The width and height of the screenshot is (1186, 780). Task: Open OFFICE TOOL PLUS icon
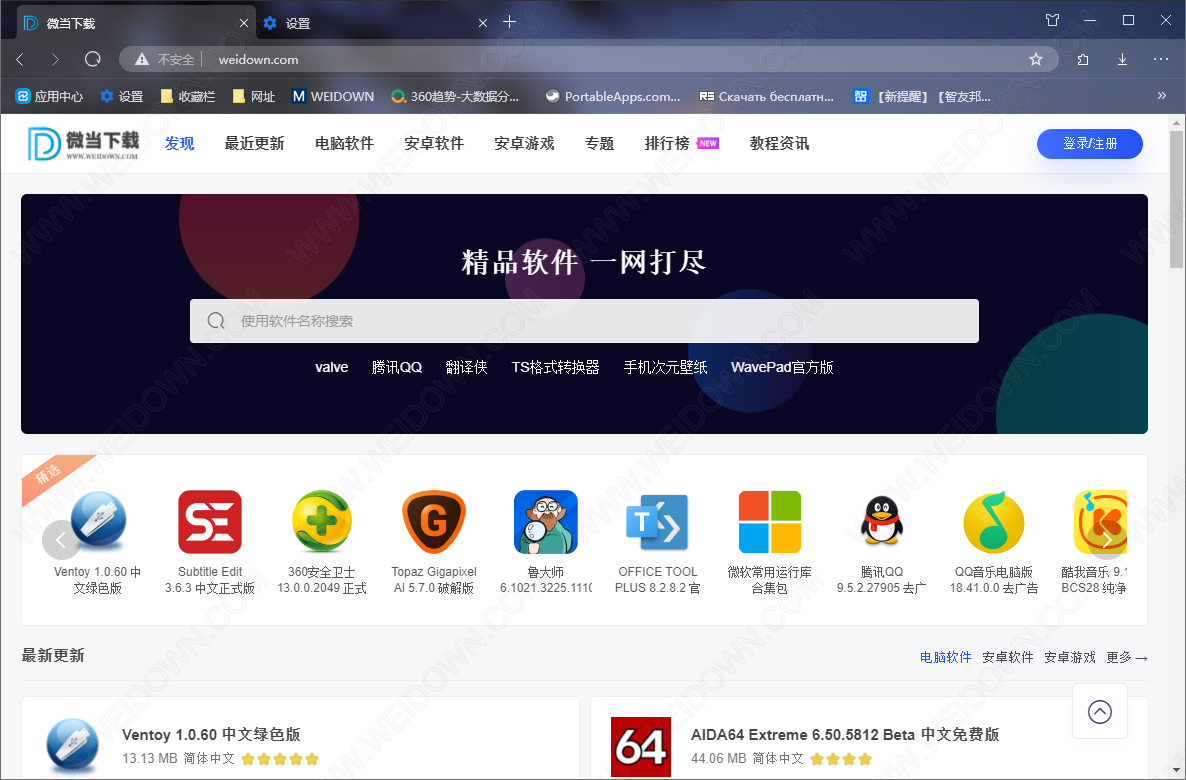(x=657, y=521)
